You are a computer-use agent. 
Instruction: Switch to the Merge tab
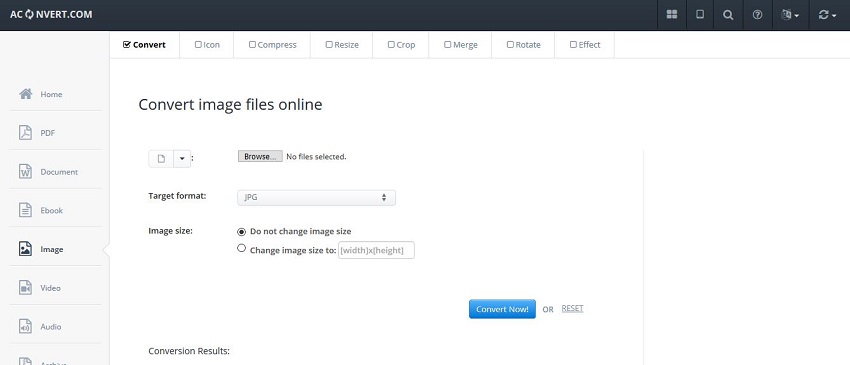(x=460, y=44)
